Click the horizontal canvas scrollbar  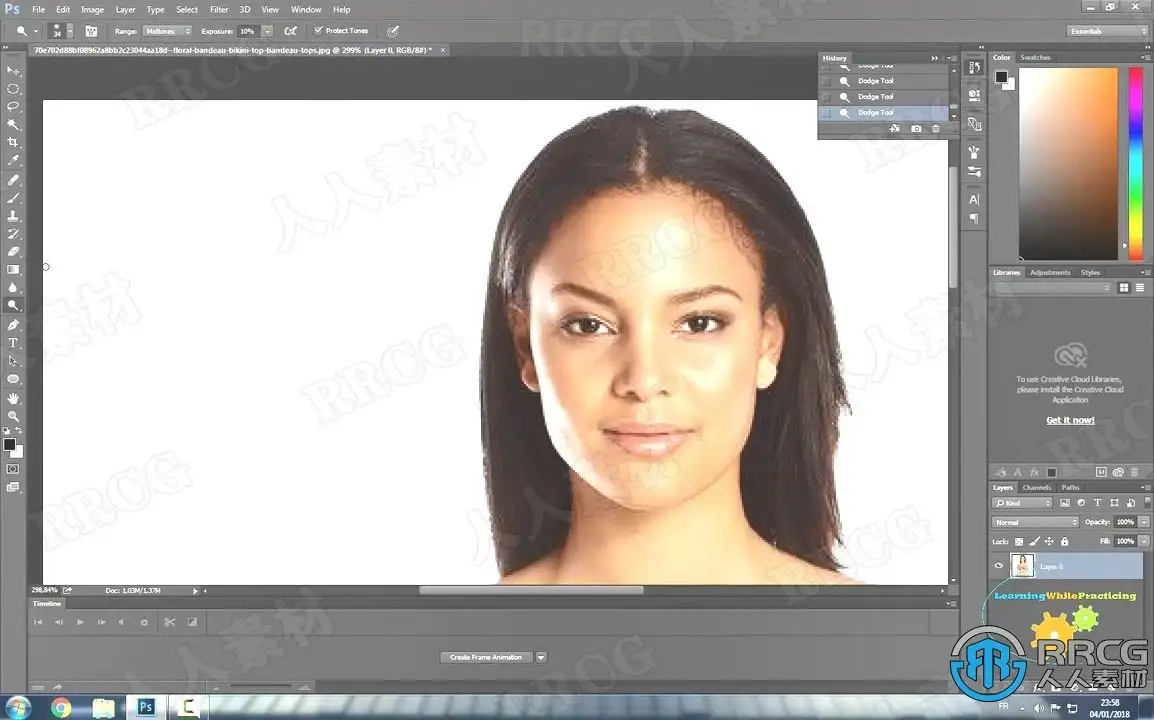(x=531, y=590)
